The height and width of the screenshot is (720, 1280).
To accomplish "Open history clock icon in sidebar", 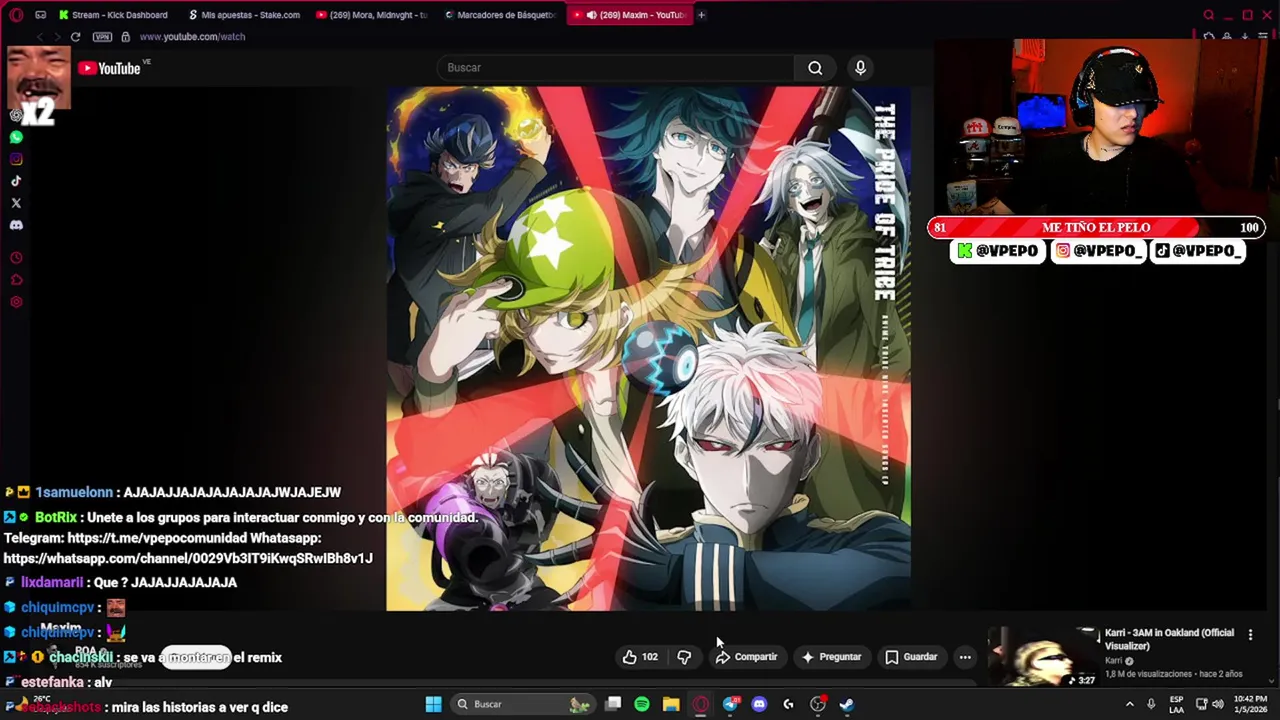I will 16,258.
